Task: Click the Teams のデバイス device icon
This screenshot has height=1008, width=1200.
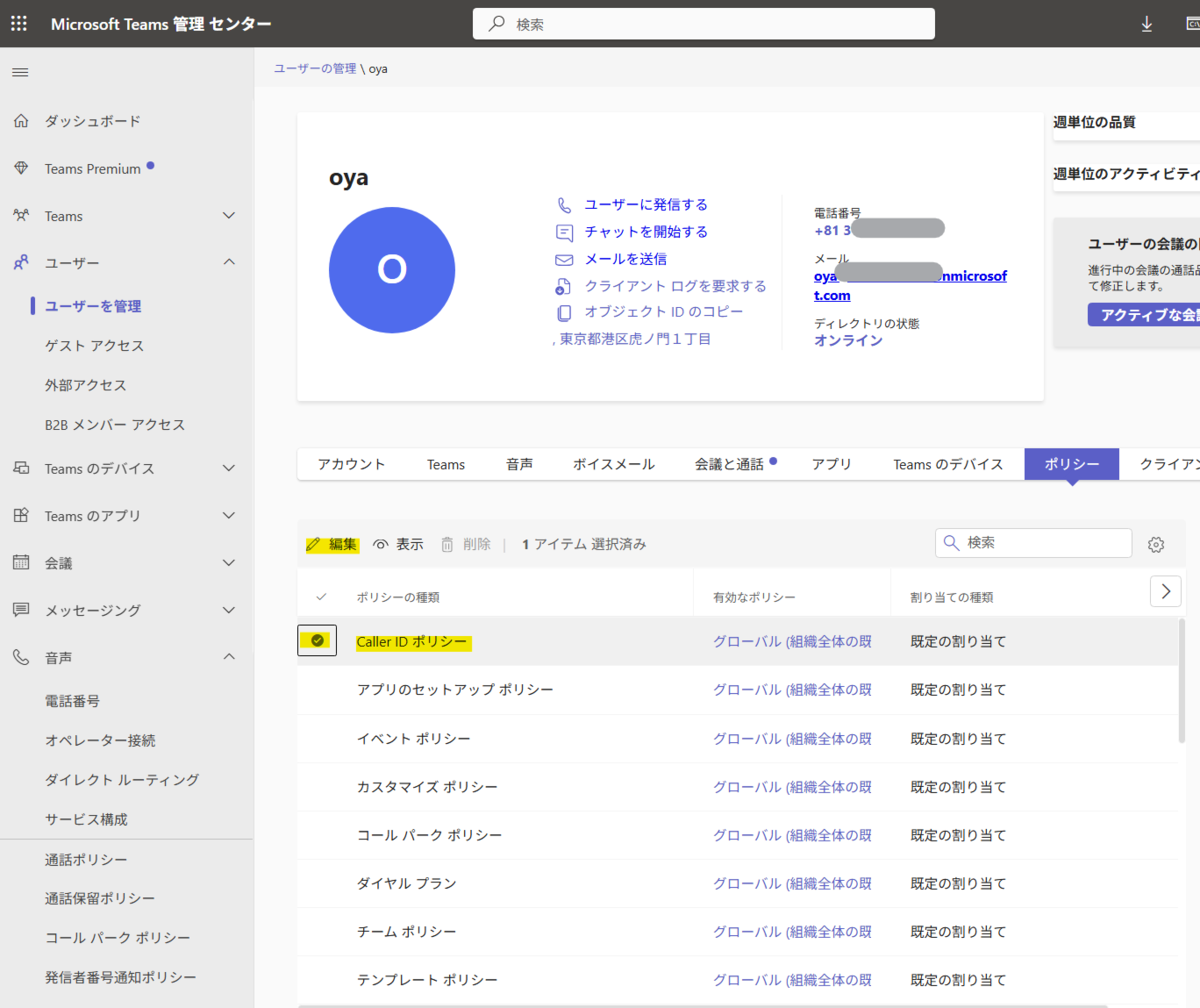Action: tap(21, 468)
